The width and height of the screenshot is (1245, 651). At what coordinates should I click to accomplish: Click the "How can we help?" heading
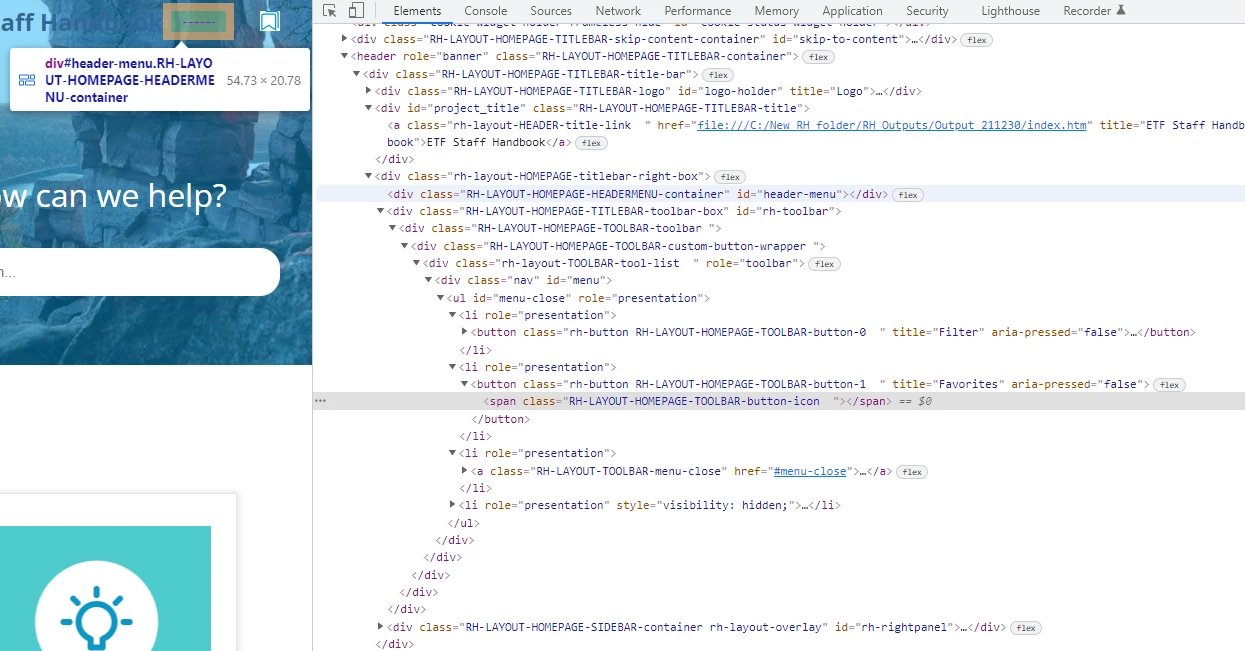click(113, 196)
